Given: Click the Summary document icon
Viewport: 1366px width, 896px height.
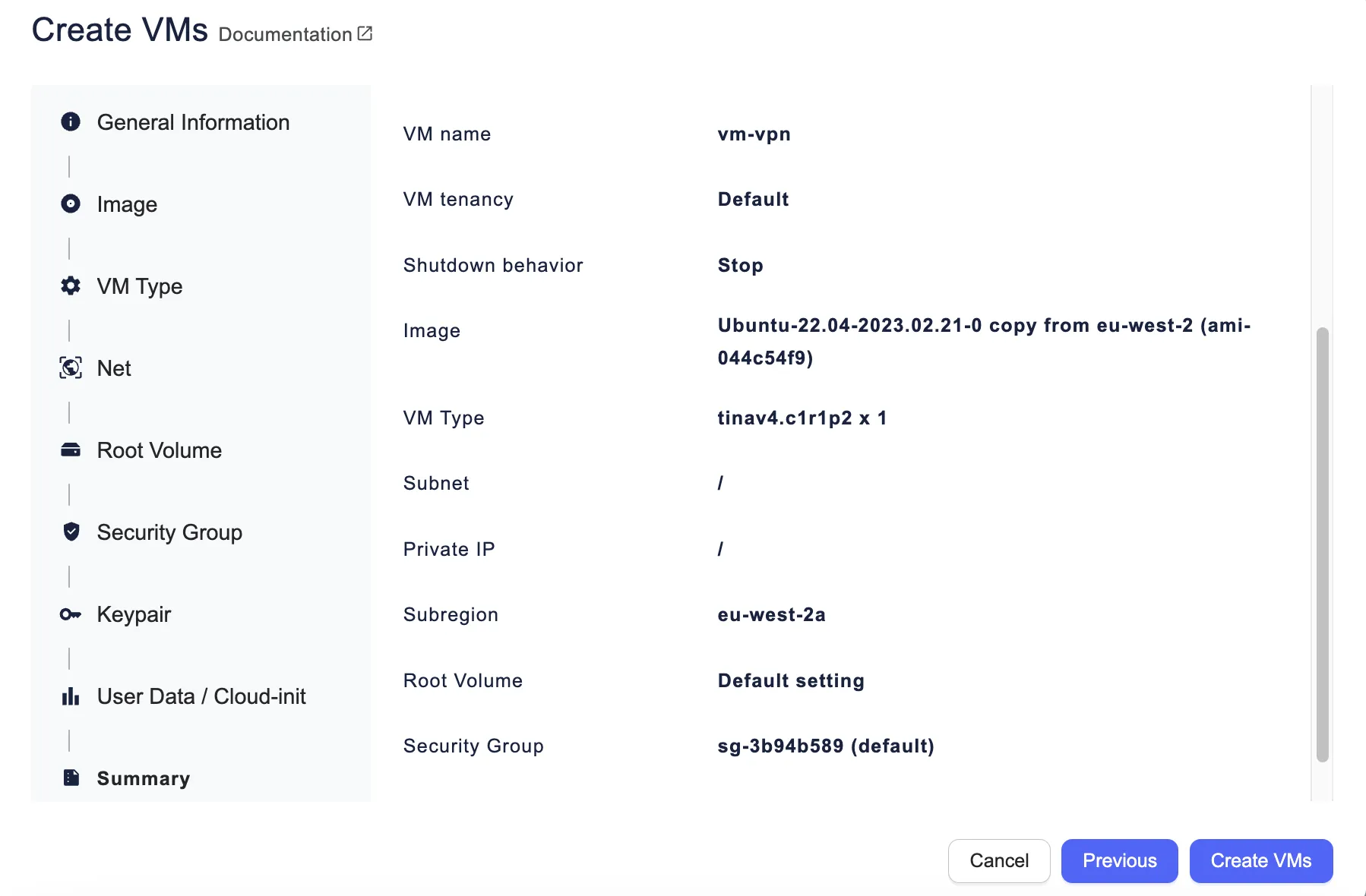Looking at the screenshot, I should 71,778.
